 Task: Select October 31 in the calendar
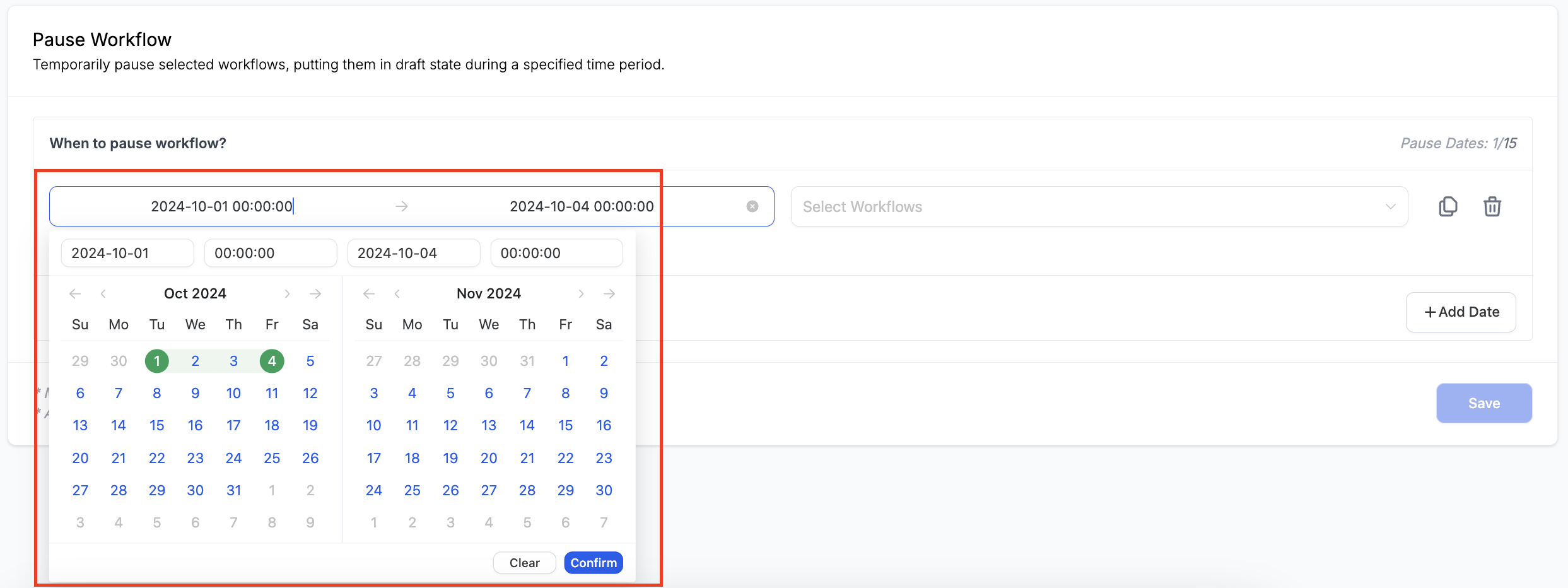click(233, 490)
